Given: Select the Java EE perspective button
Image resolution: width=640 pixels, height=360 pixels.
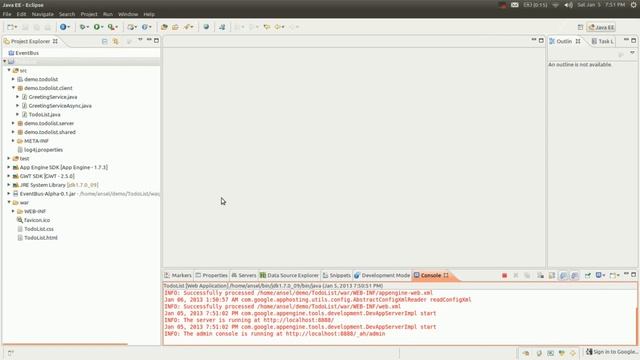Looking at the screenshot, I should click(x=601, y=27).
